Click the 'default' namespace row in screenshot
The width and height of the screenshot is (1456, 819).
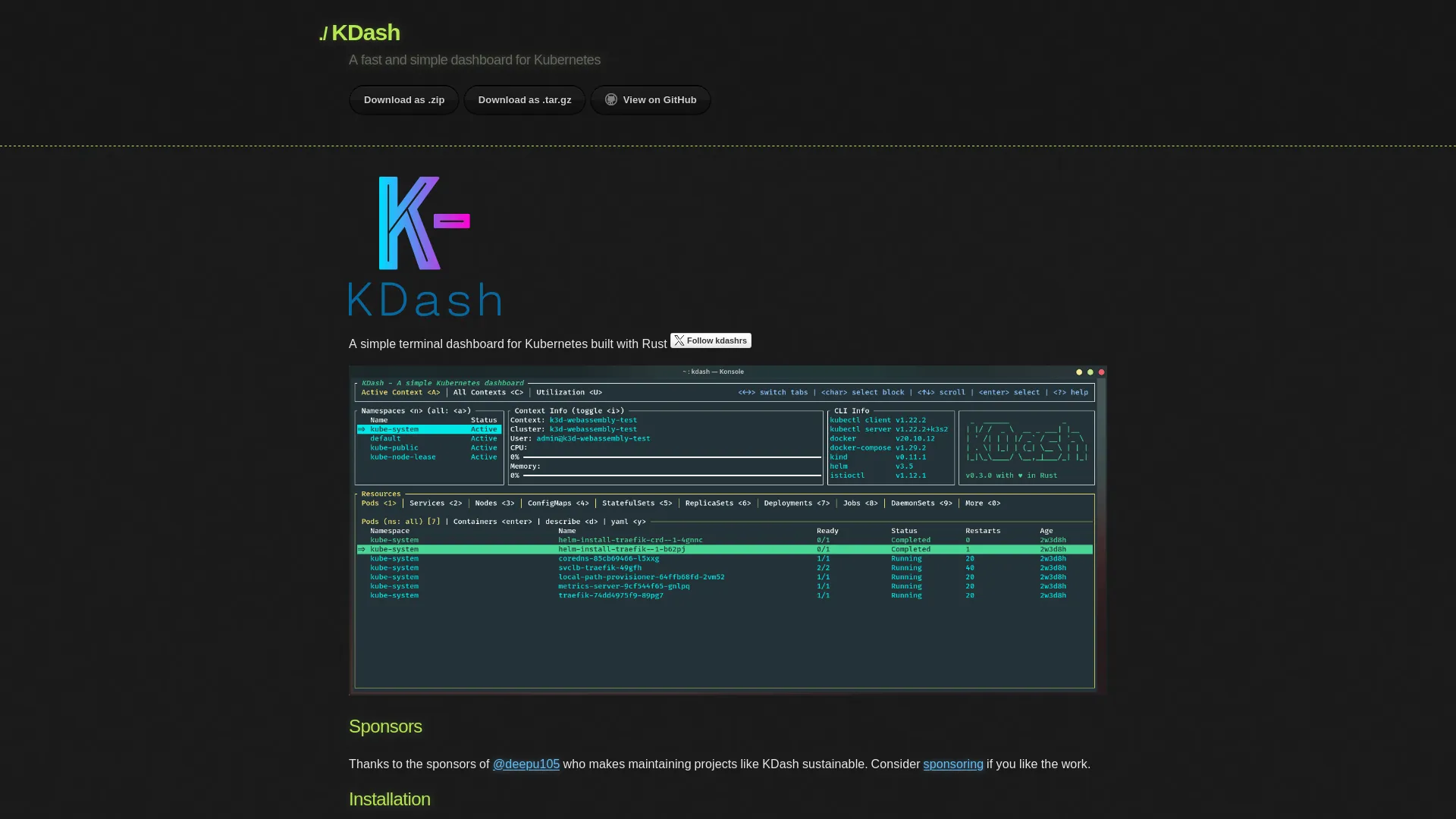(x=429, y=438)
